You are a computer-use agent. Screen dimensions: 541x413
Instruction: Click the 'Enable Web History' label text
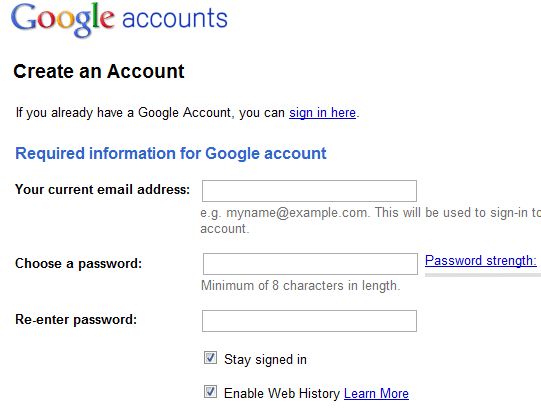tap(282, 393)
